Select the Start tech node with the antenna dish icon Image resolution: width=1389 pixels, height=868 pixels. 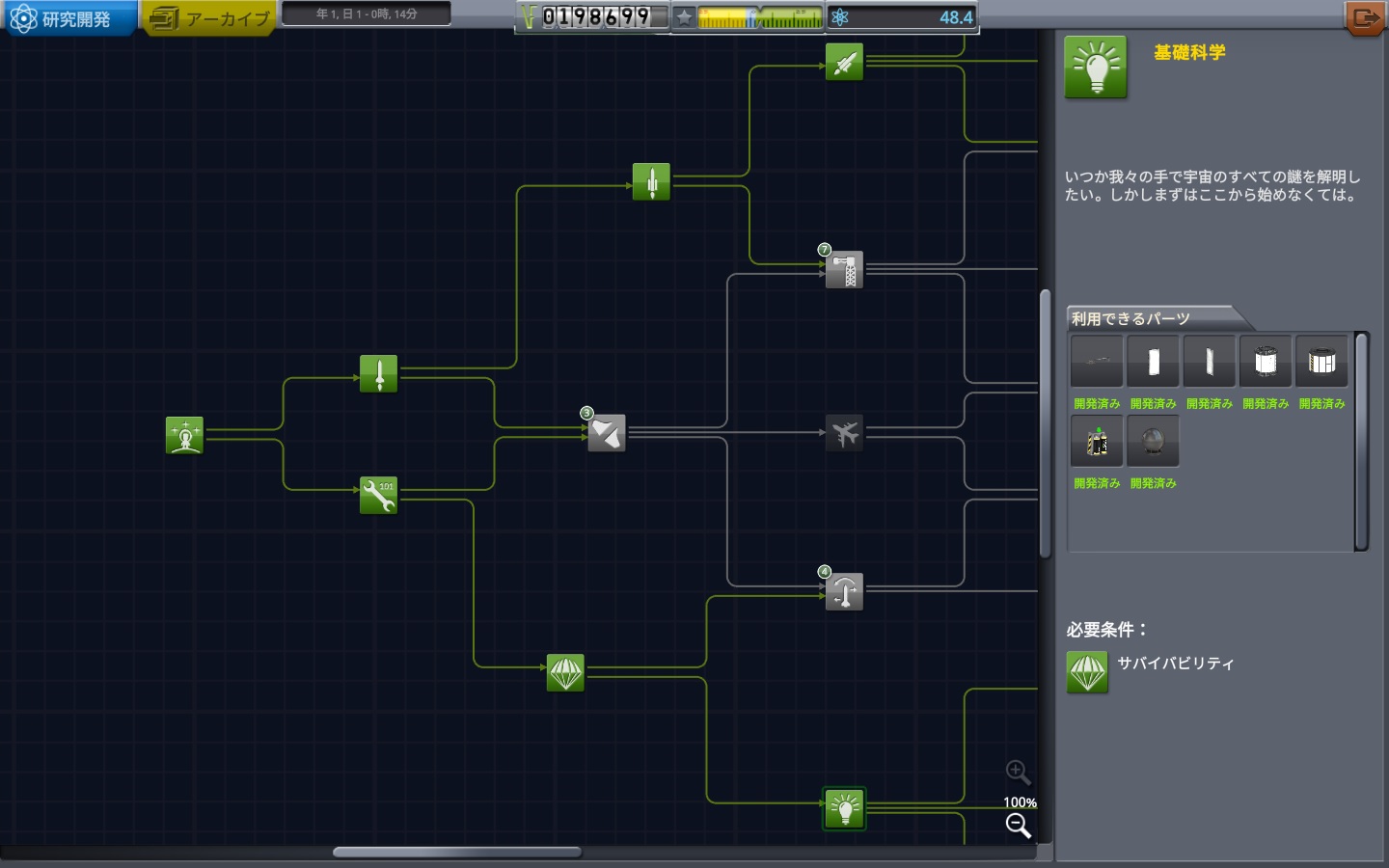[184, 435]
